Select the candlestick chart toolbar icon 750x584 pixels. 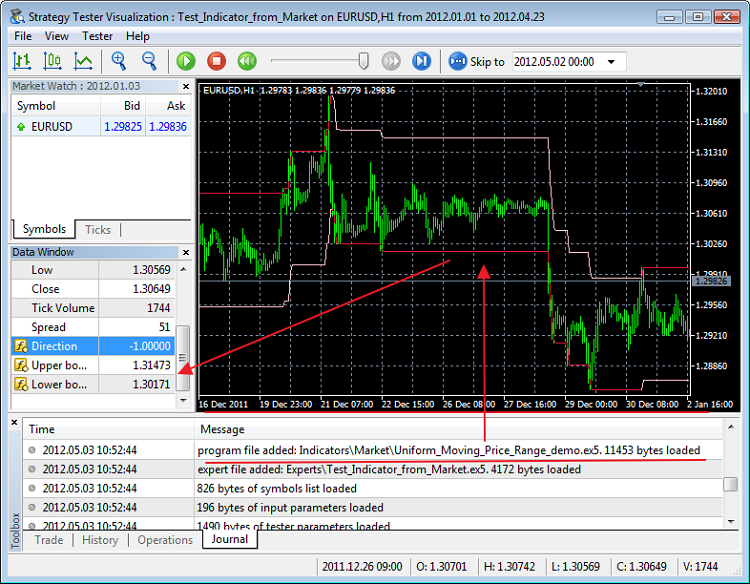coord(53,61)
